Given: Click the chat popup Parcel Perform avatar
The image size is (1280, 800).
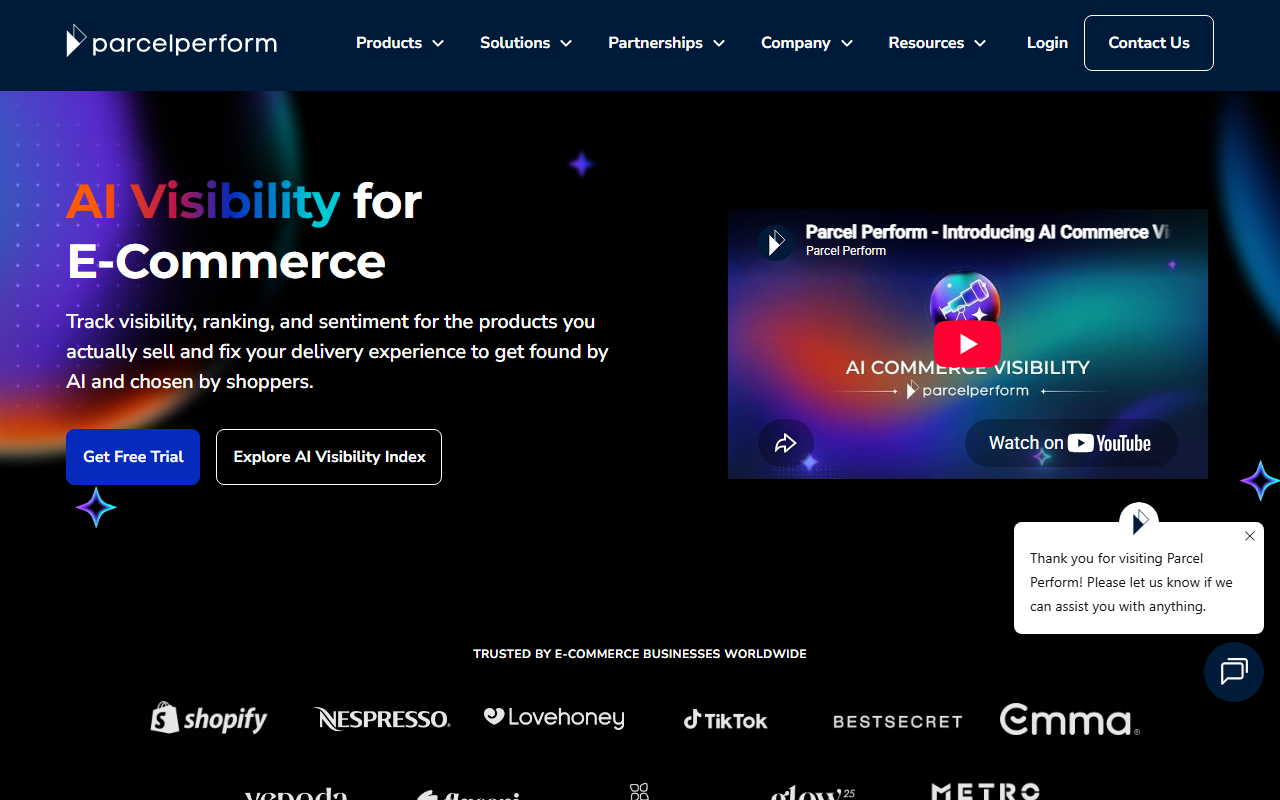Looking at the screenshot, I should pos(1139,521).
